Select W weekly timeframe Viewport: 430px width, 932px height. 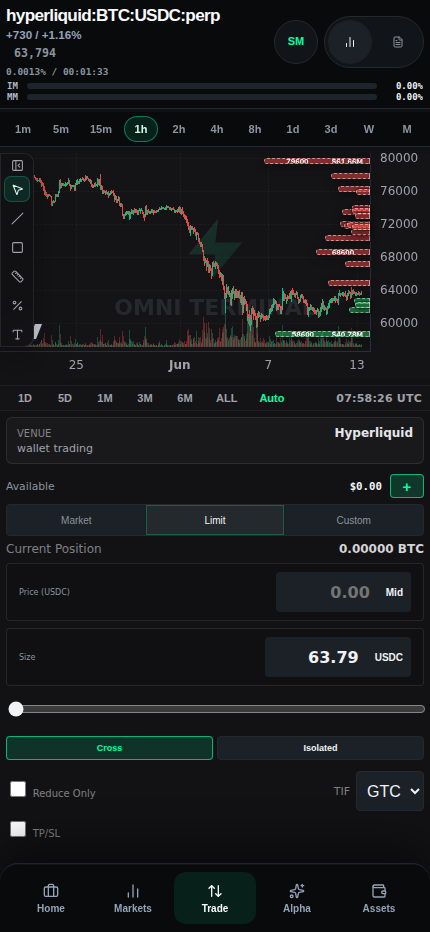pos(369,129)
